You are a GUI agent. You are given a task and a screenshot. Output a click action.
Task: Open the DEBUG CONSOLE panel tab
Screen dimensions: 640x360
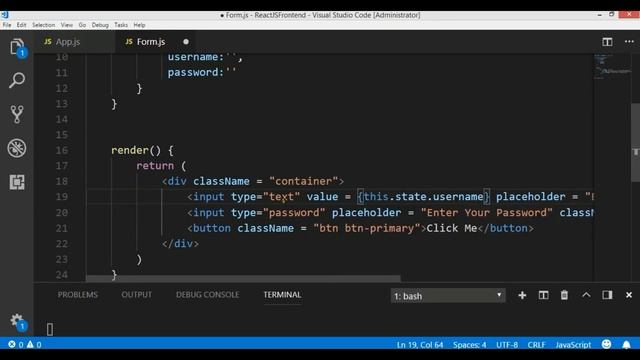(207, 295)
